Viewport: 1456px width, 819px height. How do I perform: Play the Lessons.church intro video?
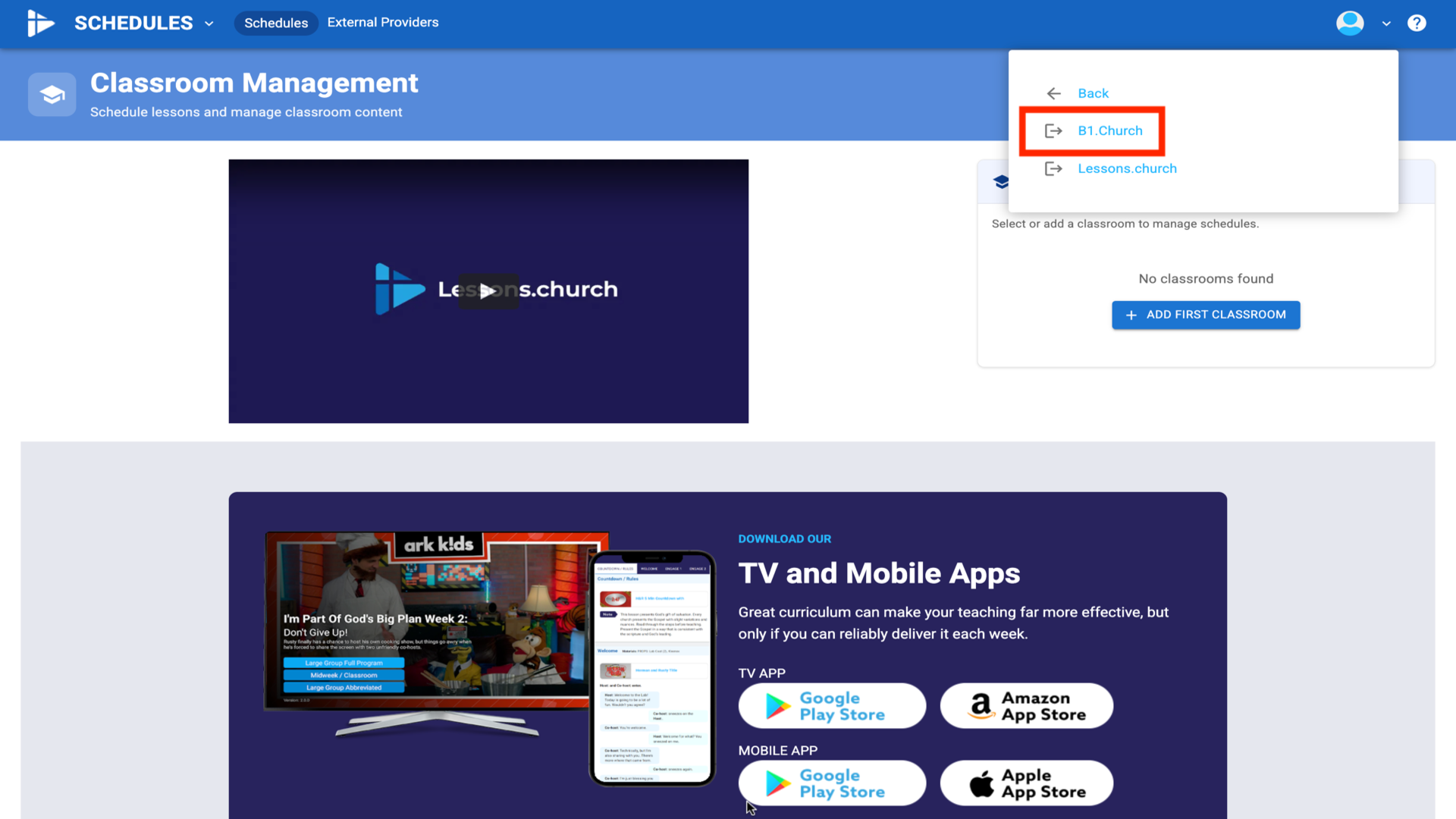(488, 291)
